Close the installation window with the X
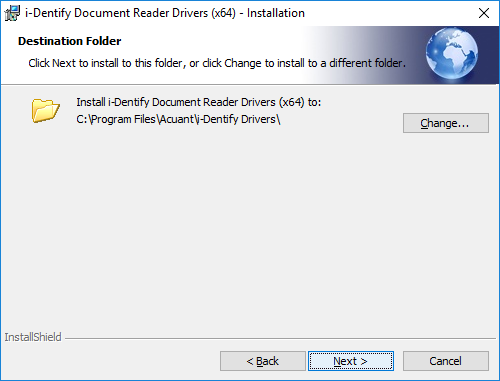The height and width of the screenshot is (381, 500). coord(484,13)
